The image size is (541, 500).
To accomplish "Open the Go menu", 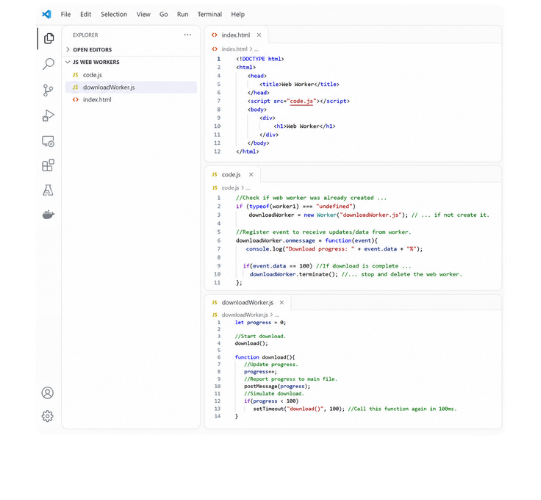I will click(164, 14).
